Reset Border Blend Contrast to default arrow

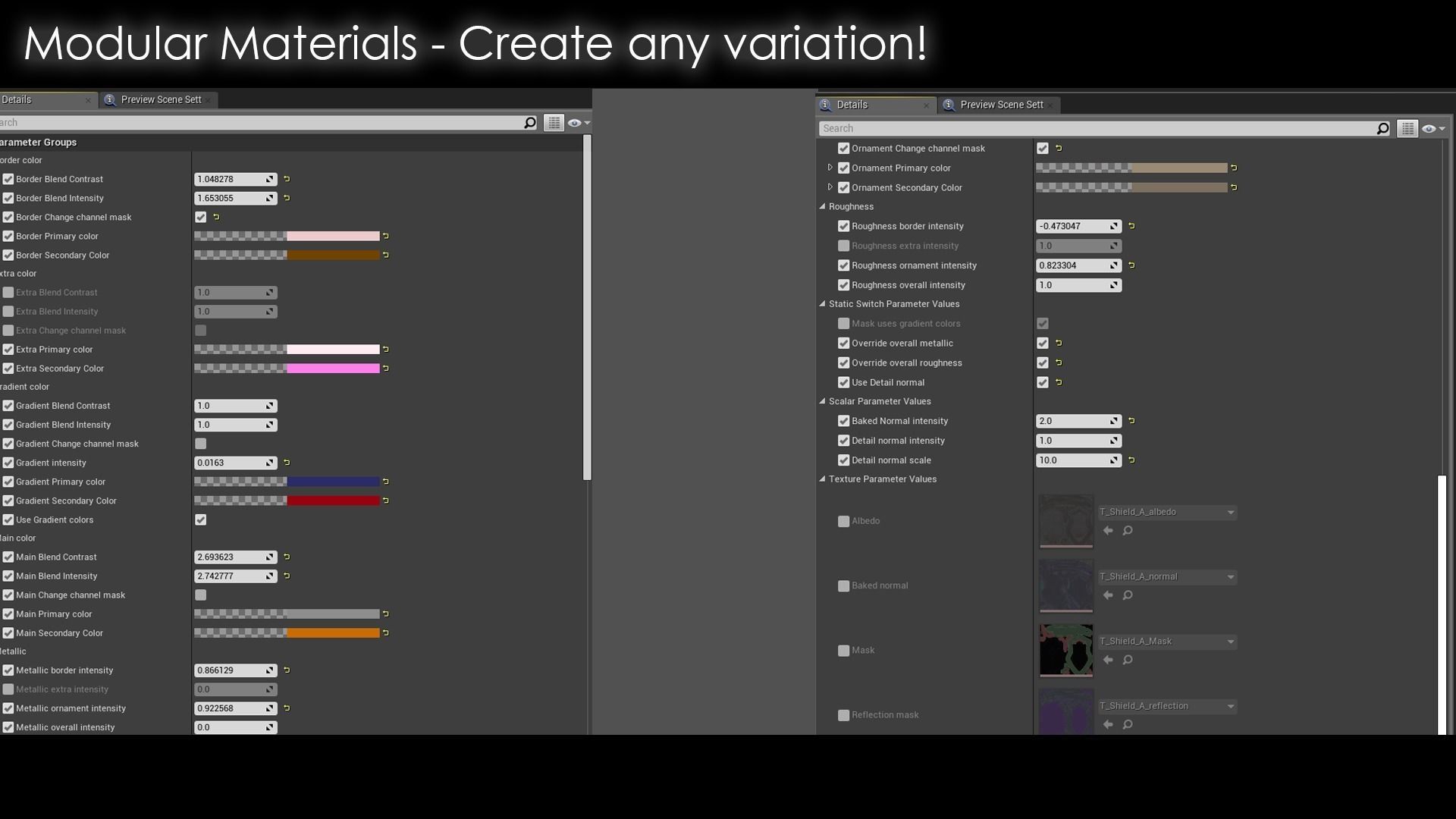[287, 180]
